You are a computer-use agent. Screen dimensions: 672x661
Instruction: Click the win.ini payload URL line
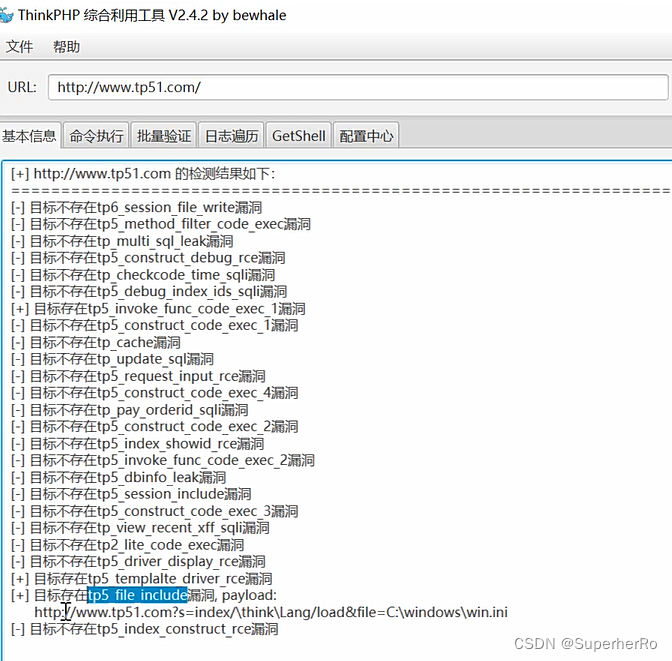pos(271,612)
